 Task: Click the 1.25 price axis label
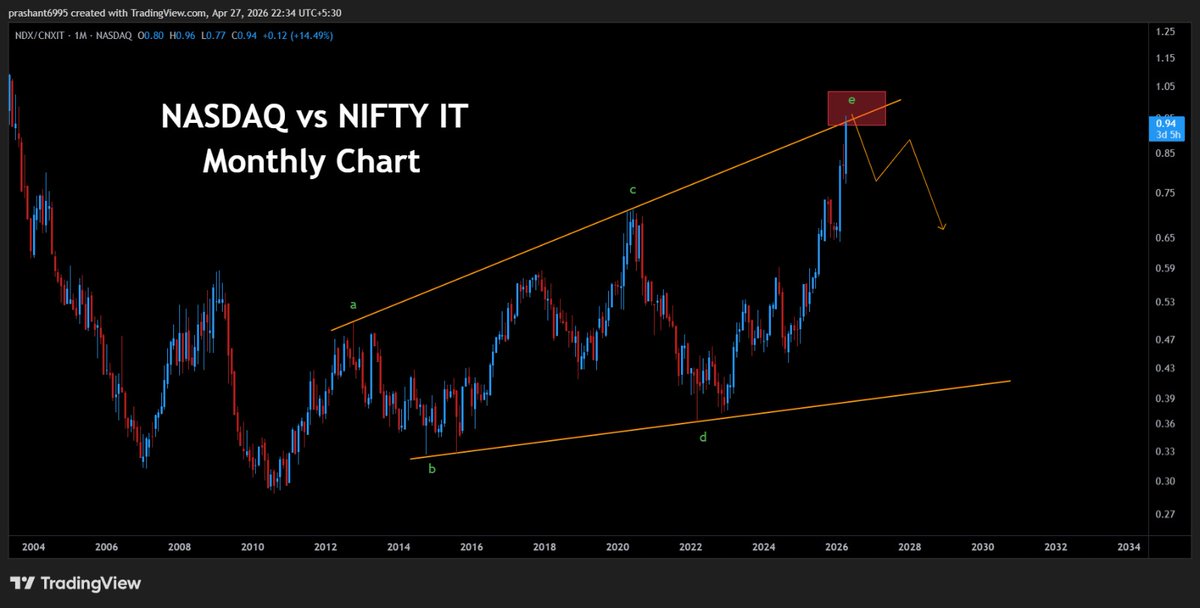pos(1164,32)
